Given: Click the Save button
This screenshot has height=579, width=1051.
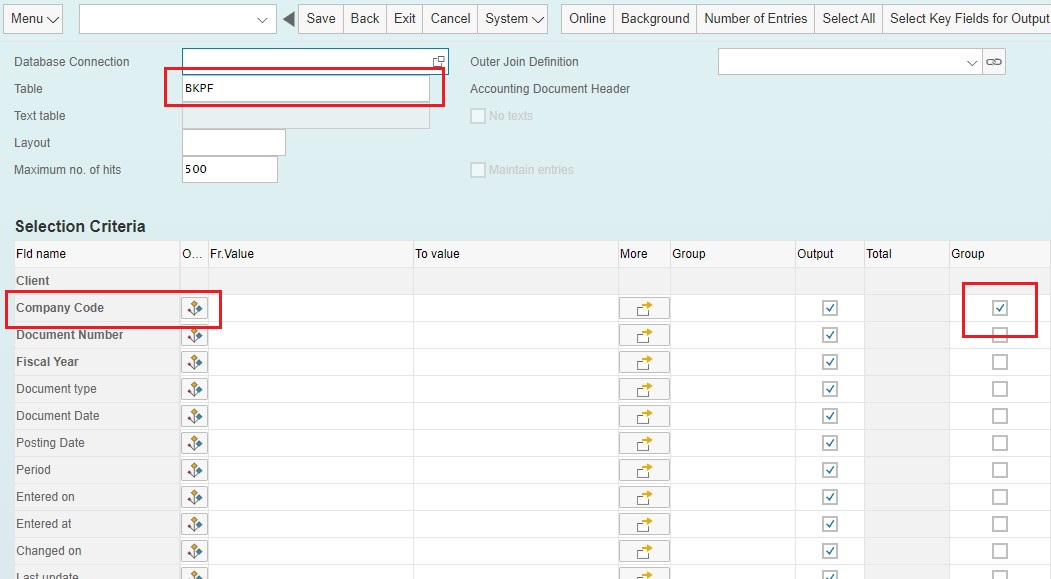Looking at the screenshot, I should pyautogui.click(x=321, y=19).
